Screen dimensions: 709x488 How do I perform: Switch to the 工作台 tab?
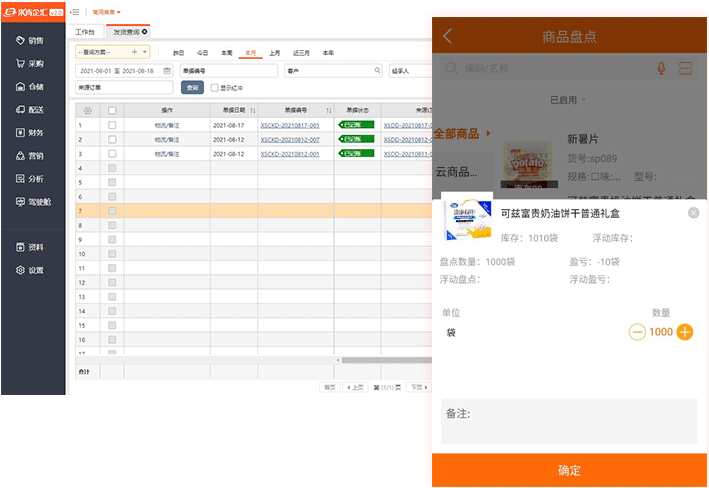point(86,32)
